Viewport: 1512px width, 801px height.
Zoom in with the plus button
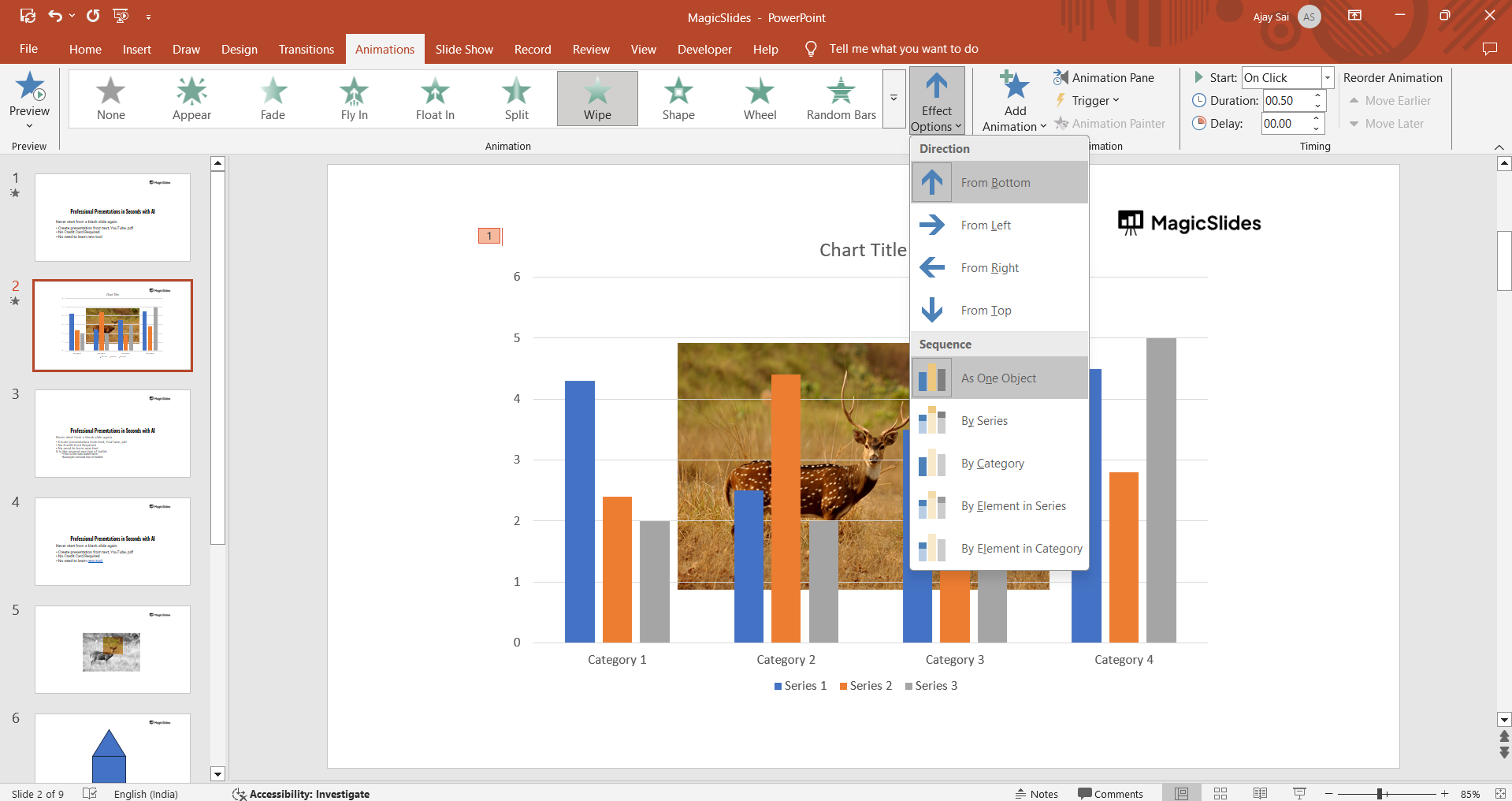pyautogui.click(x=1444, y=794)
